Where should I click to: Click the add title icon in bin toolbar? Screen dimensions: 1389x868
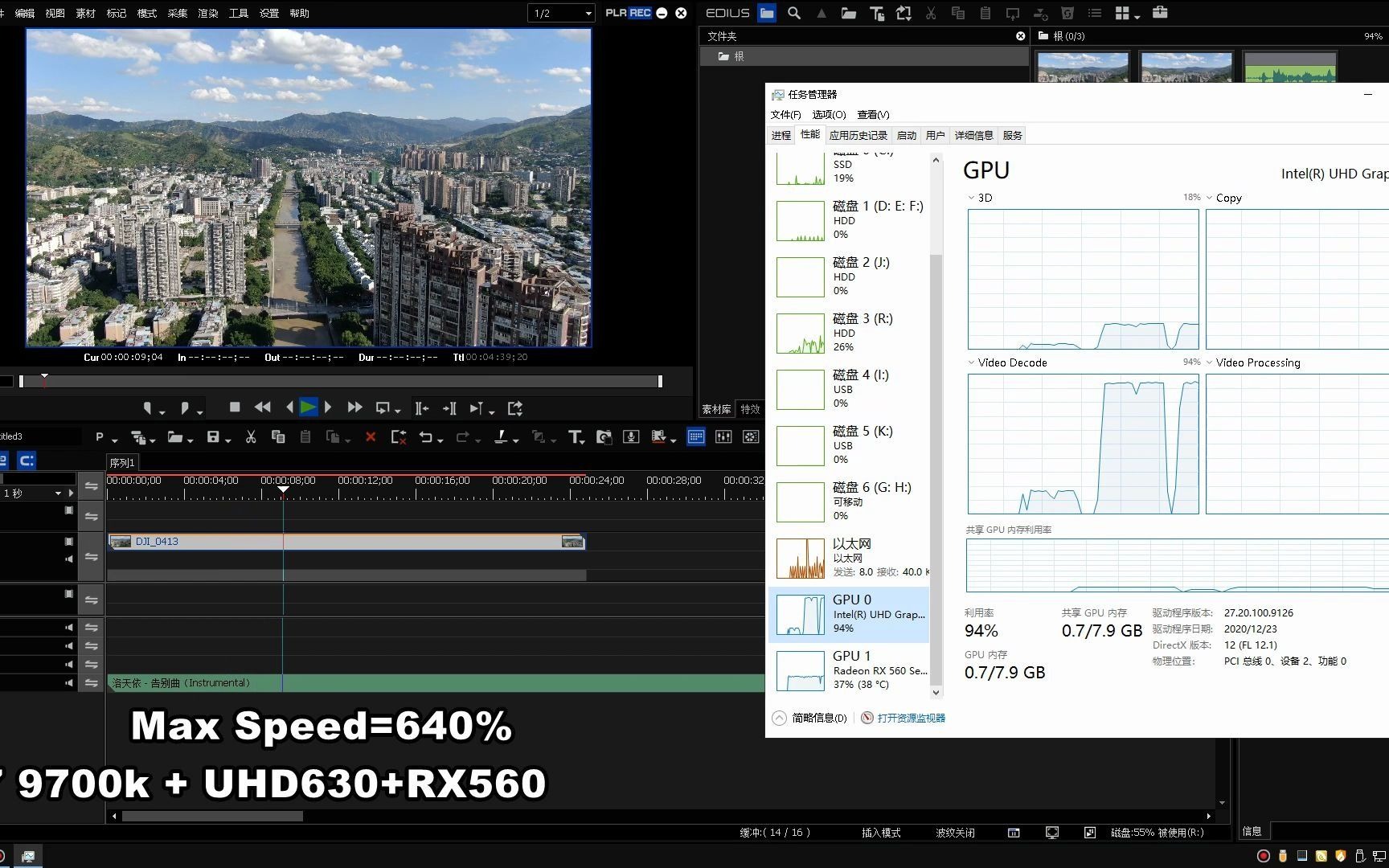coord(876,13)
